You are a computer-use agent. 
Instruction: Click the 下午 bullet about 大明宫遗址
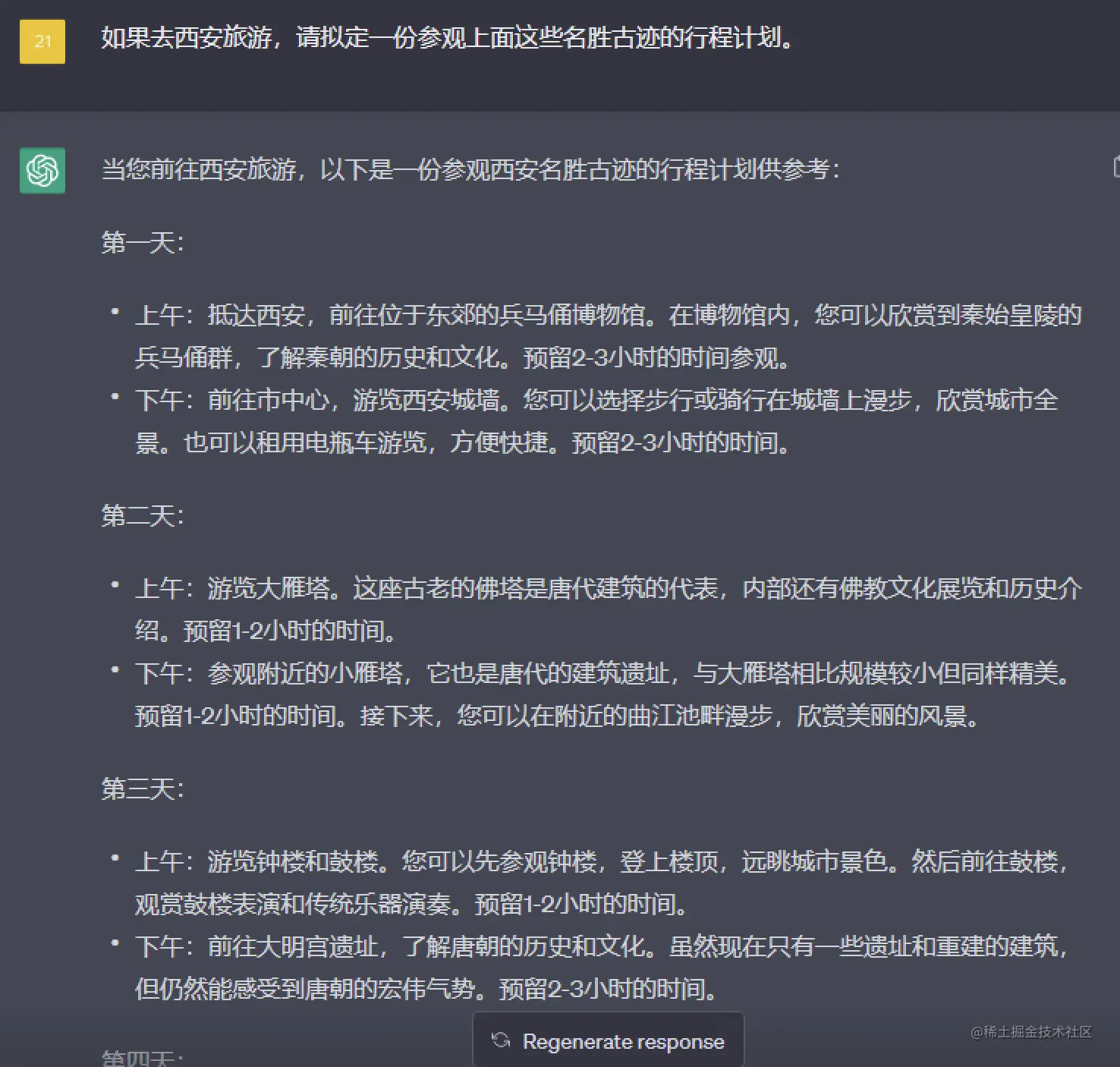tap(602, 968)
